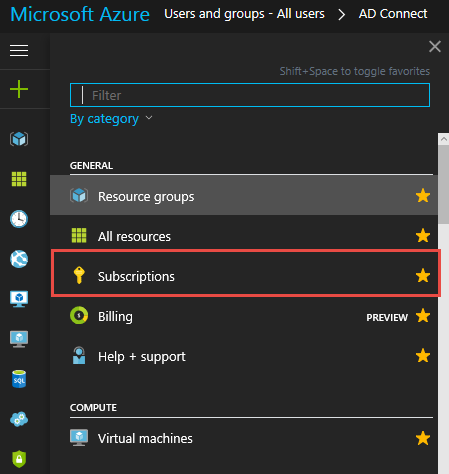
Task: Focus the Filter text field
Action: point(250,95)
